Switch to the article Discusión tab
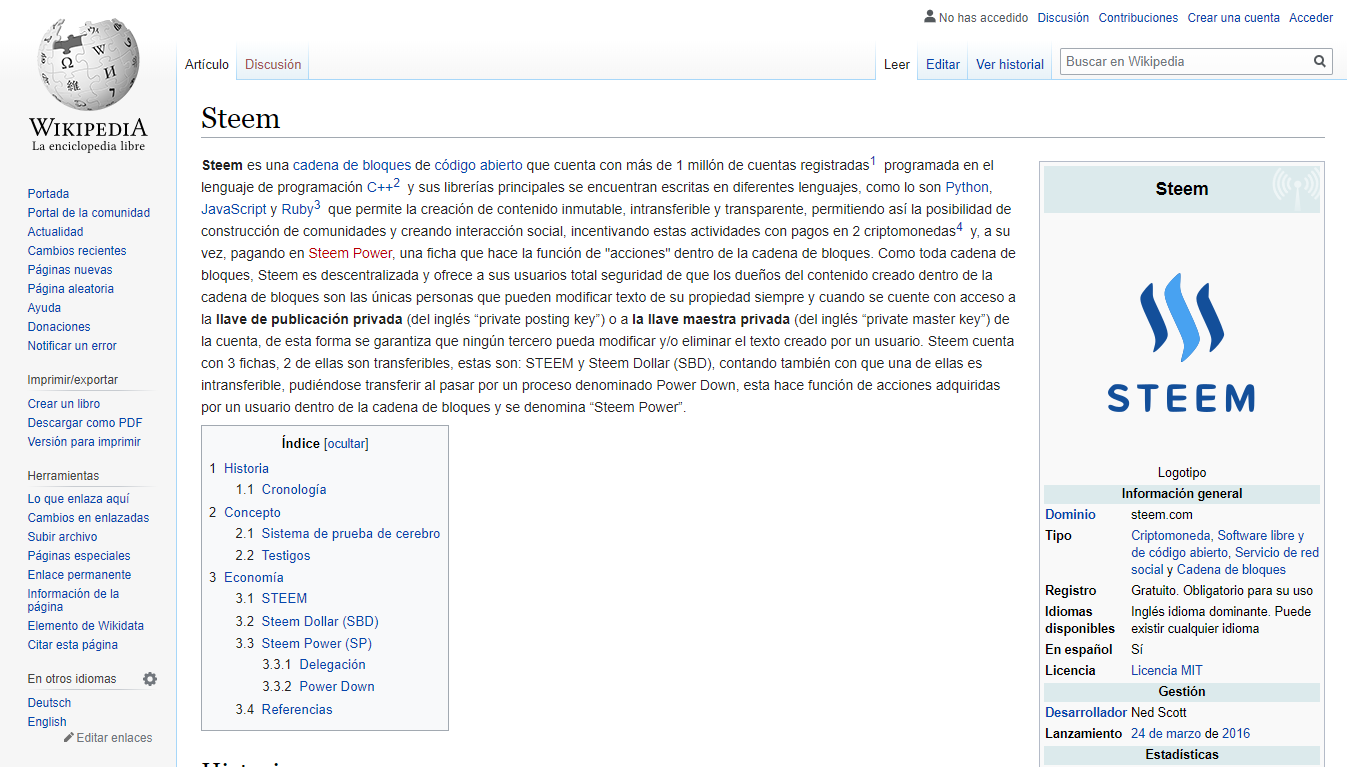The height and width of the screenshot is (767, 1347). tap(273, 64)
